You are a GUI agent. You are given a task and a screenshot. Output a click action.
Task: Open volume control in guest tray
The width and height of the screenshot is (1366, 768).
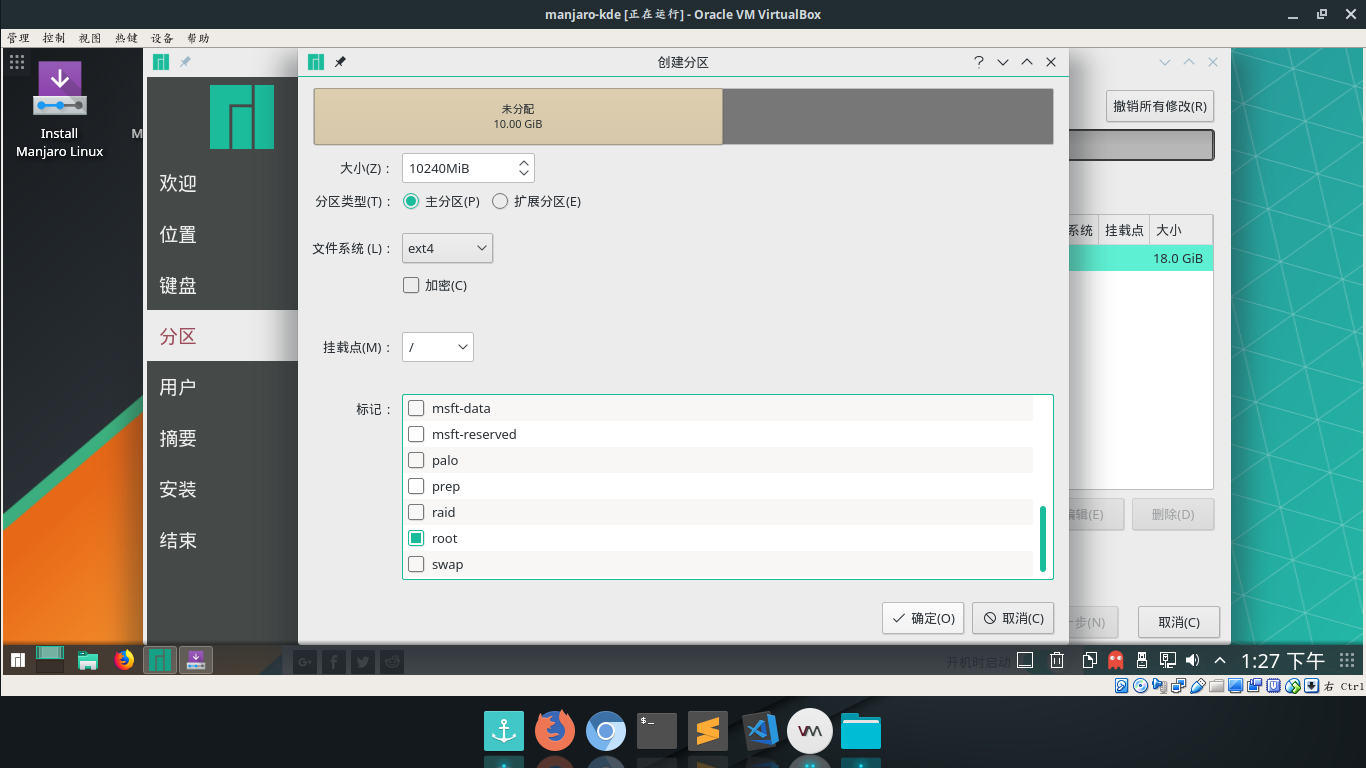1192,660
